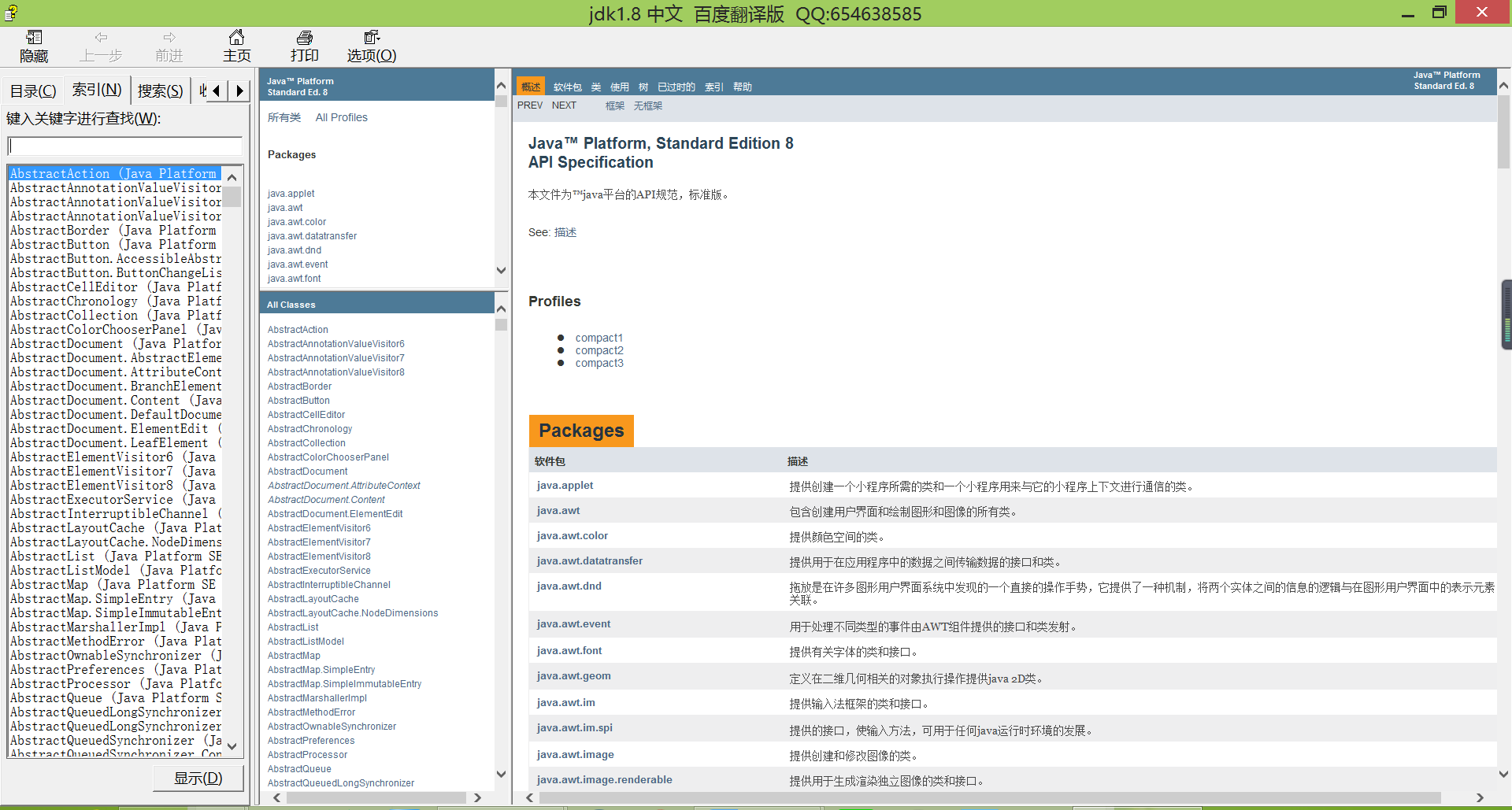
Task: Click the 打印 (Print) printer icon
Action: [x=305, y=38]
